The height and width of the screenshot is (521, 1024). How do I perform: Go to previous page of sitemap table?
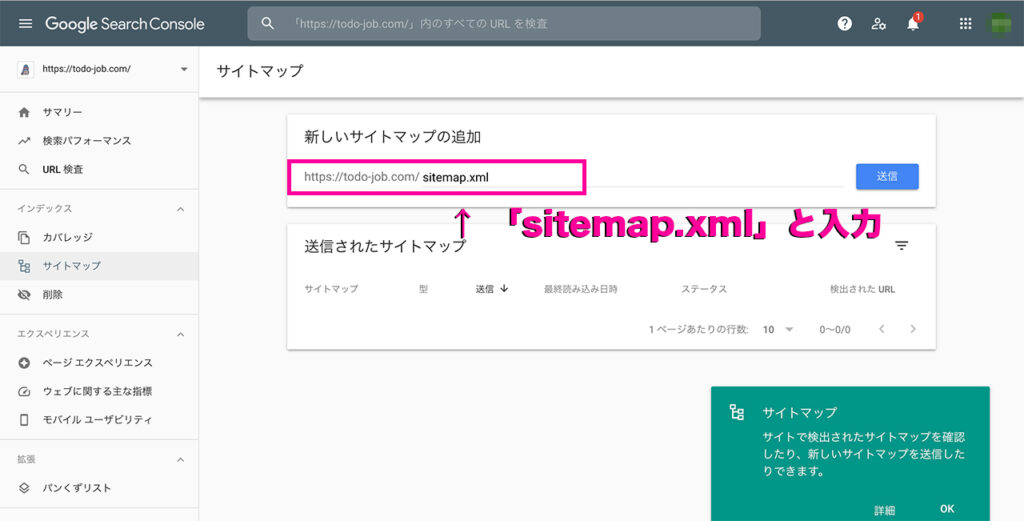[882, 329]
